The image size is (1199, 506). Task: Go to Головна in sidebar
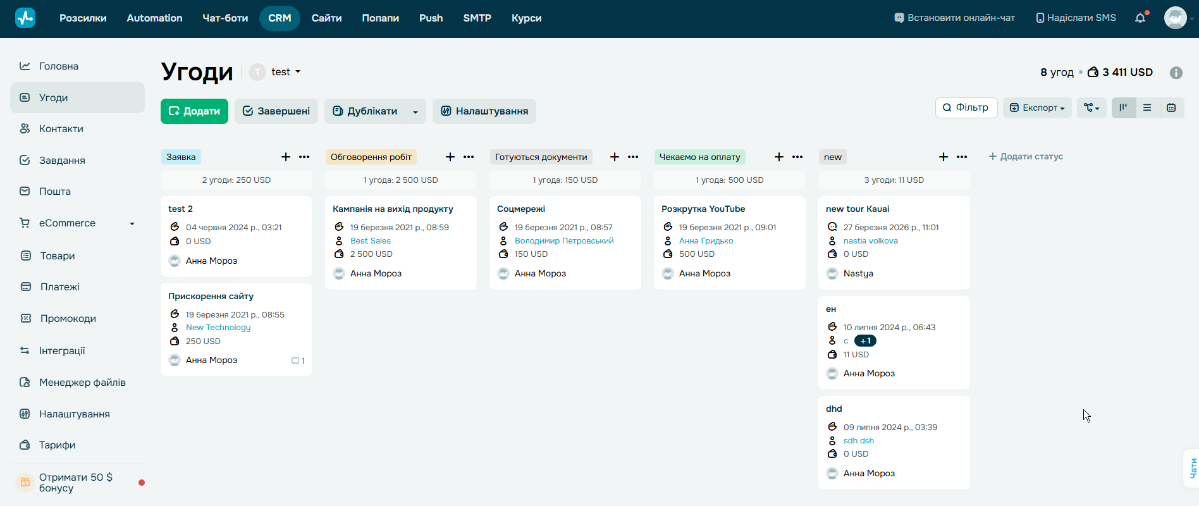pos(76,66)
